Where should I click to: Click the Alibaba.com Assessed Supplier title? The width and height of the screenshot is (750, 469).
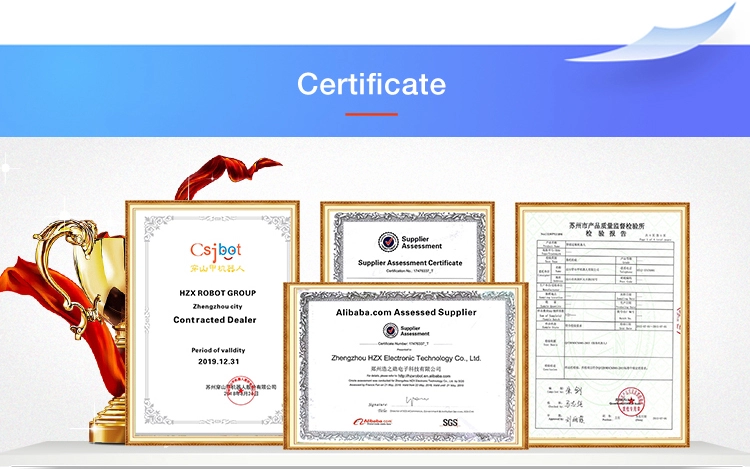404,313
